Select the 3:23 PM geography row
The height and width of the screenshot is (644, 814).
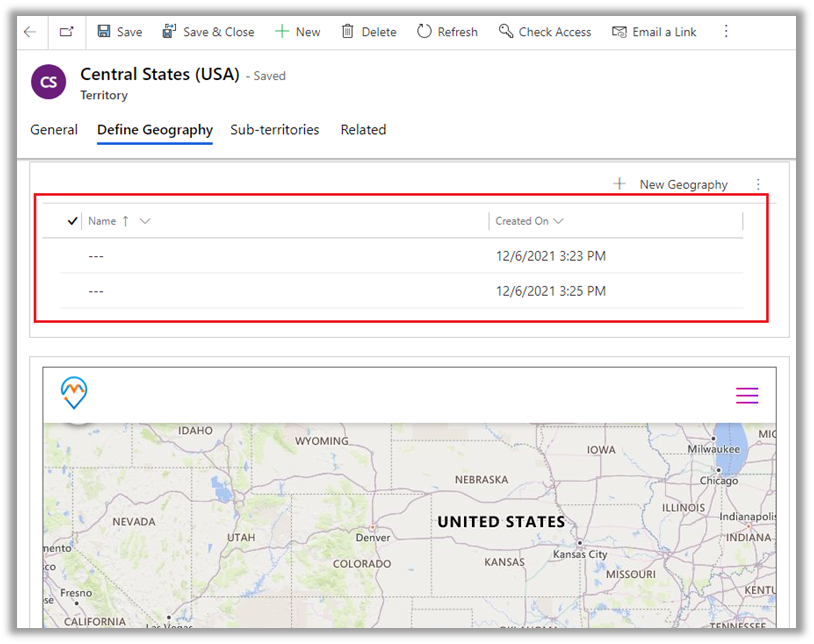tap(300, 256)
